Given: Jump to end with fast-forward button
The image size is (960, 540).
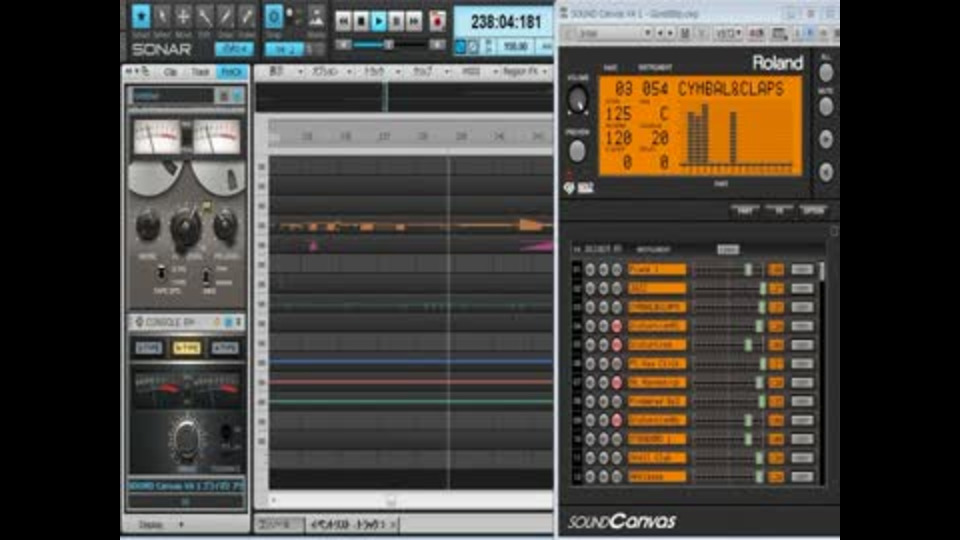Looking at the screenshot, I should [414, 21].
